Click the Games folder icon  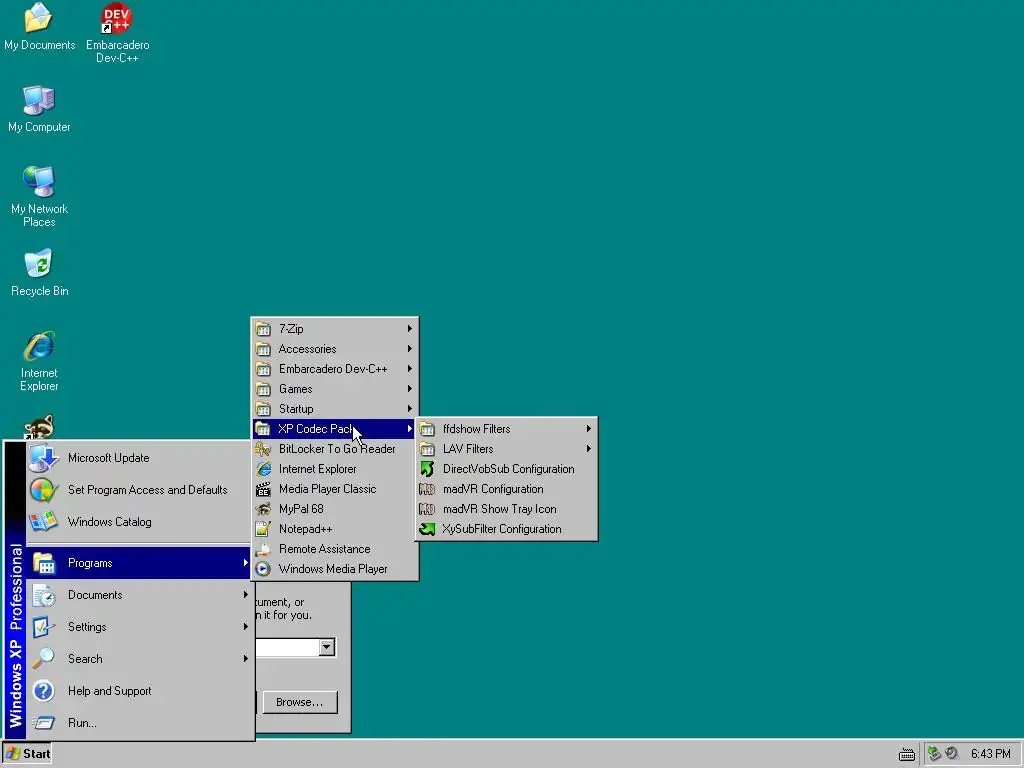click(263, 389)
